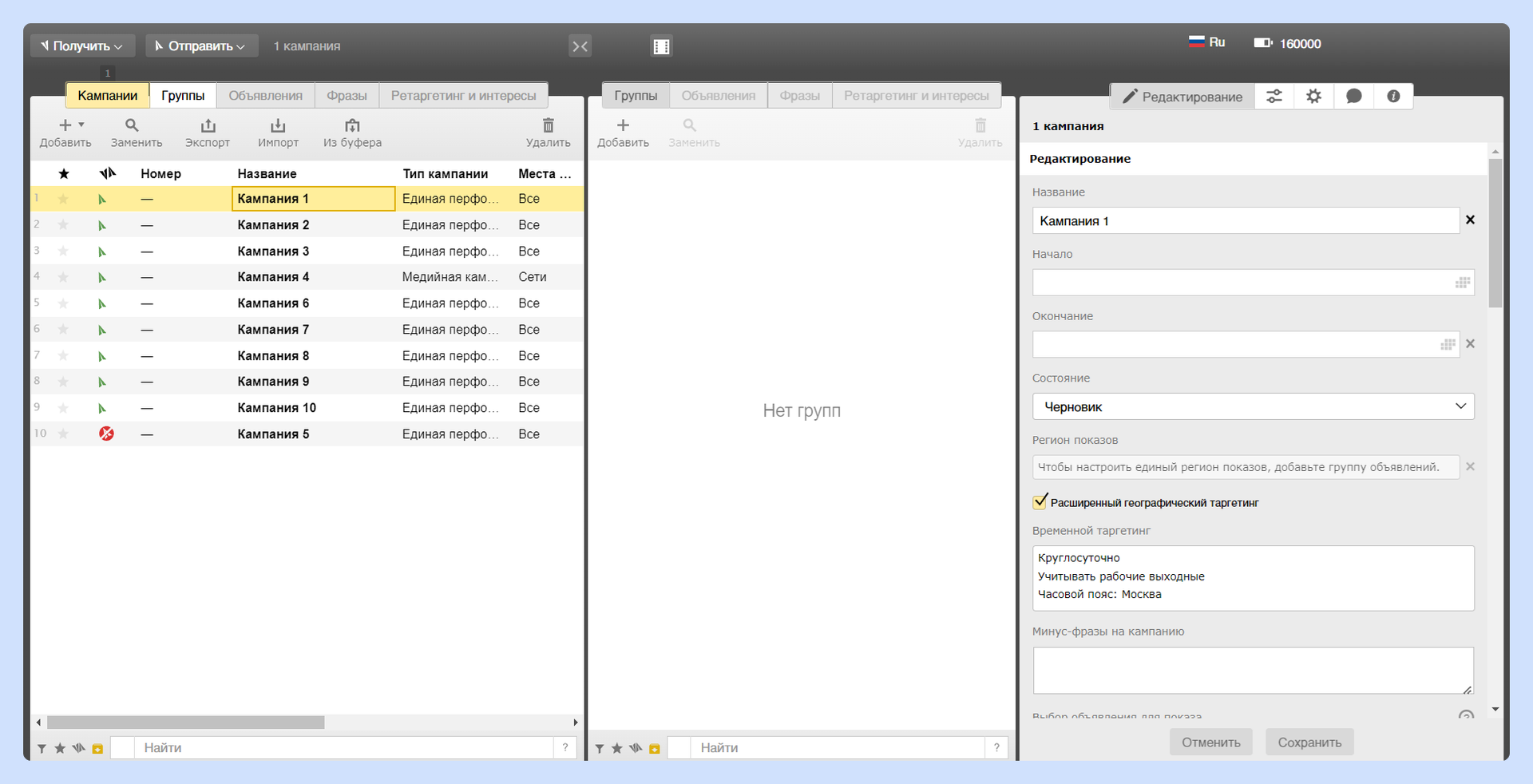Click the Сохранить button
Viewport: 1533px width, 784px height.
(x=1309, y=742)
